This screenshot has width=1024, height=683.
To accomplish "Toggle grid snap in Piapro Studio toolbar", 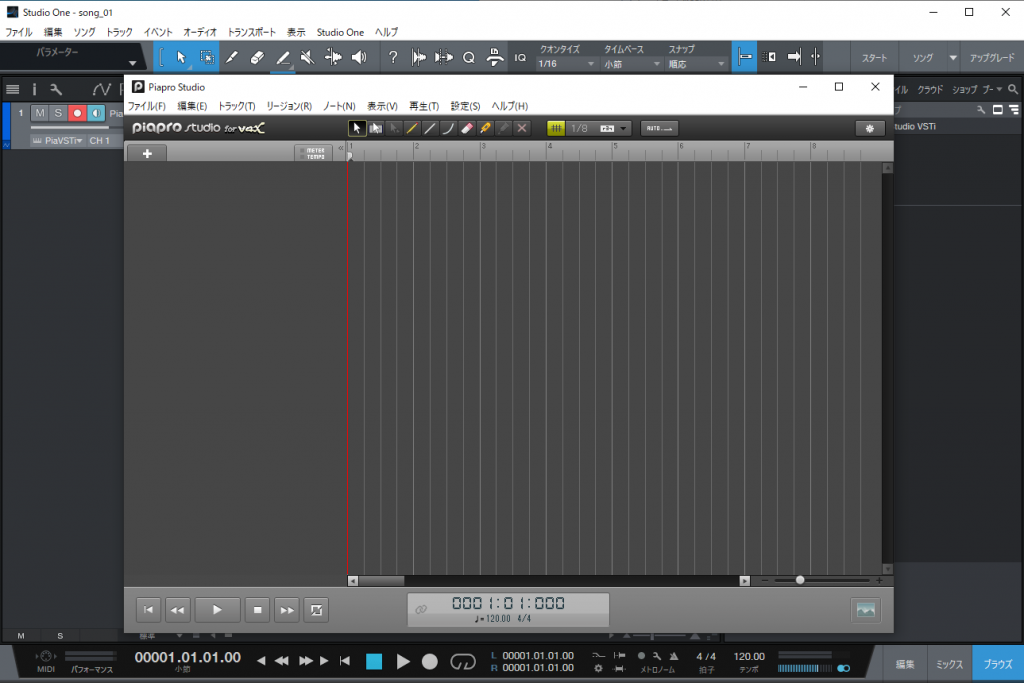I will 556,128.
